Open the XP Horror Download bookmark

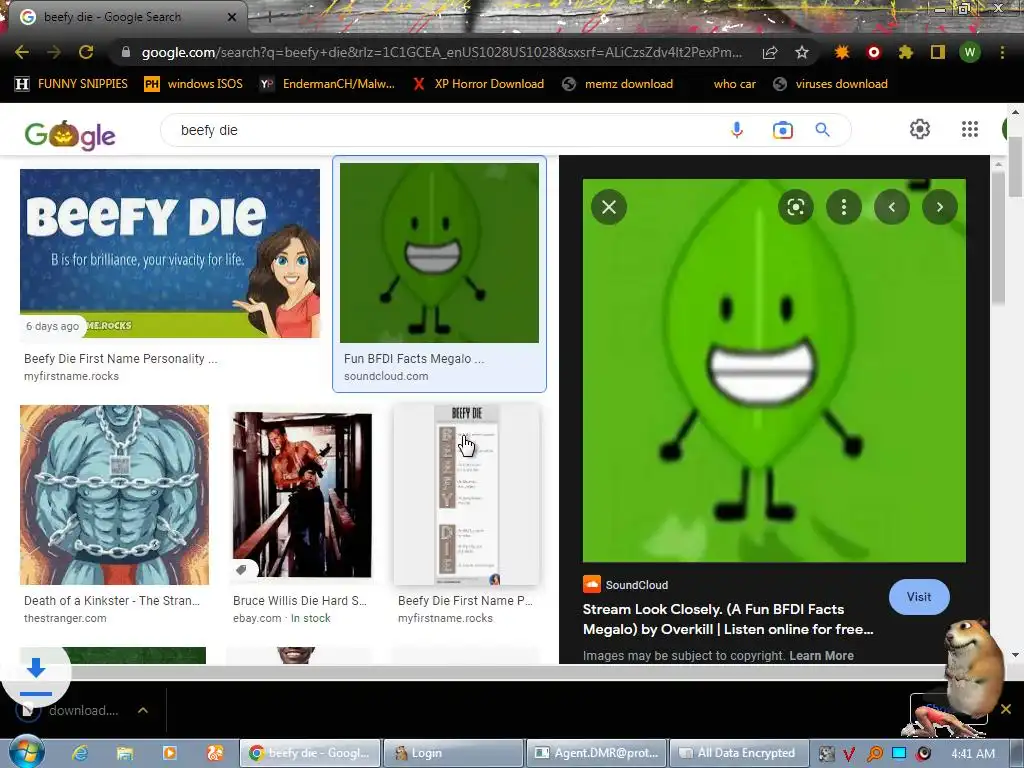478,84
